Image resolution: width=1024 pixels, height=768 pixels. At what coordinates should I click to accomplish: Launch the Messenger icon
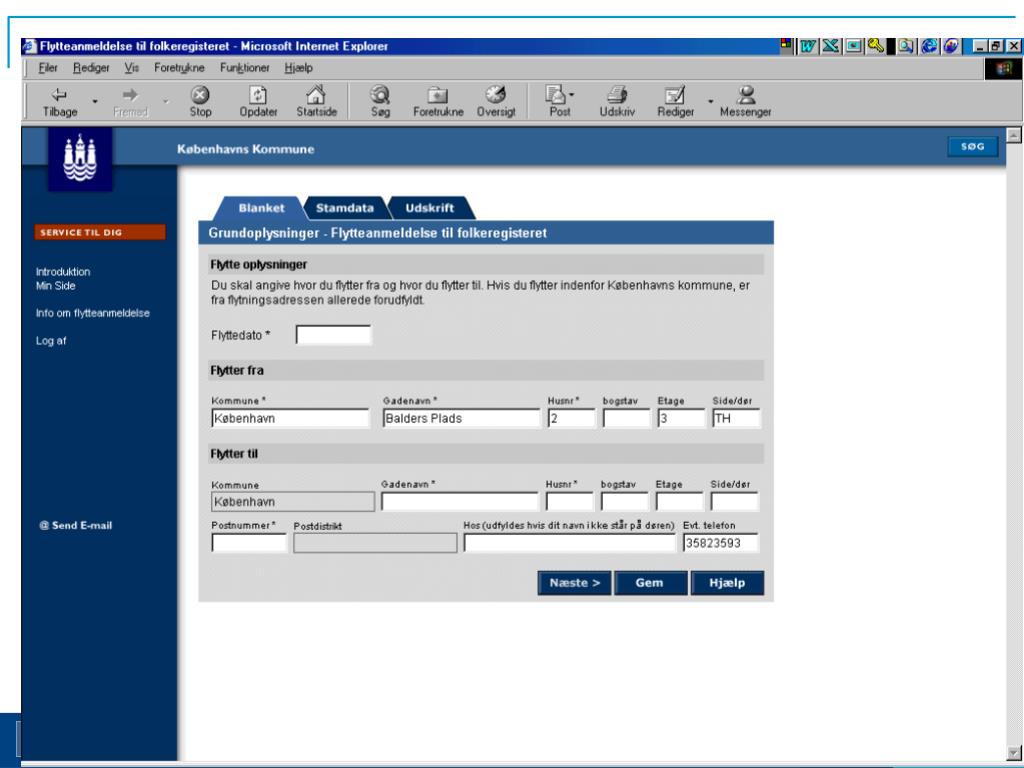(745, 103)
